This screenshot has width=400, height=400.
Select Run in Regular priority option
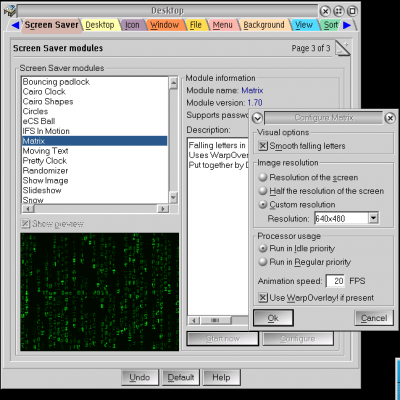pos(263,262)
